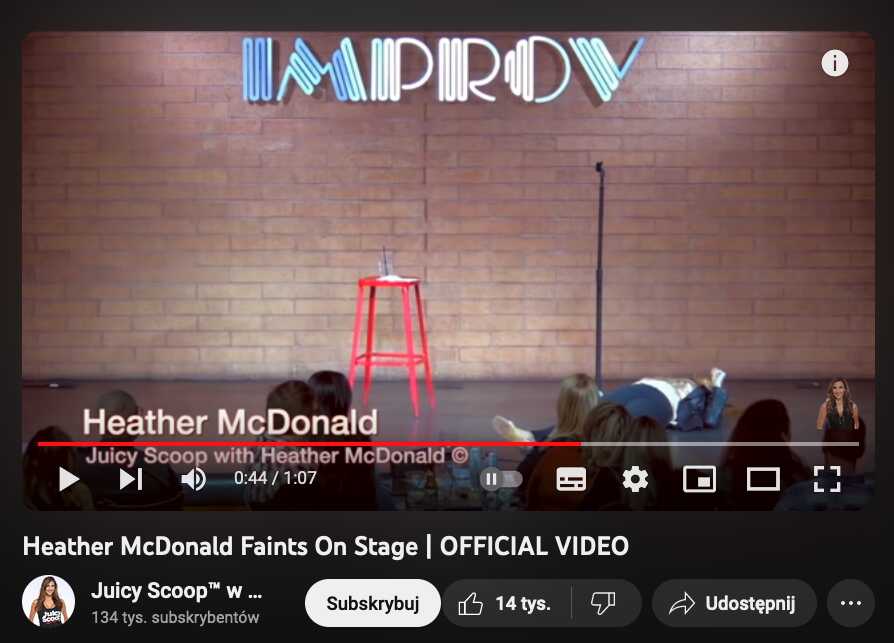Like the video with thumbs up
Viewport: 894px width, 643px height.
505,603
